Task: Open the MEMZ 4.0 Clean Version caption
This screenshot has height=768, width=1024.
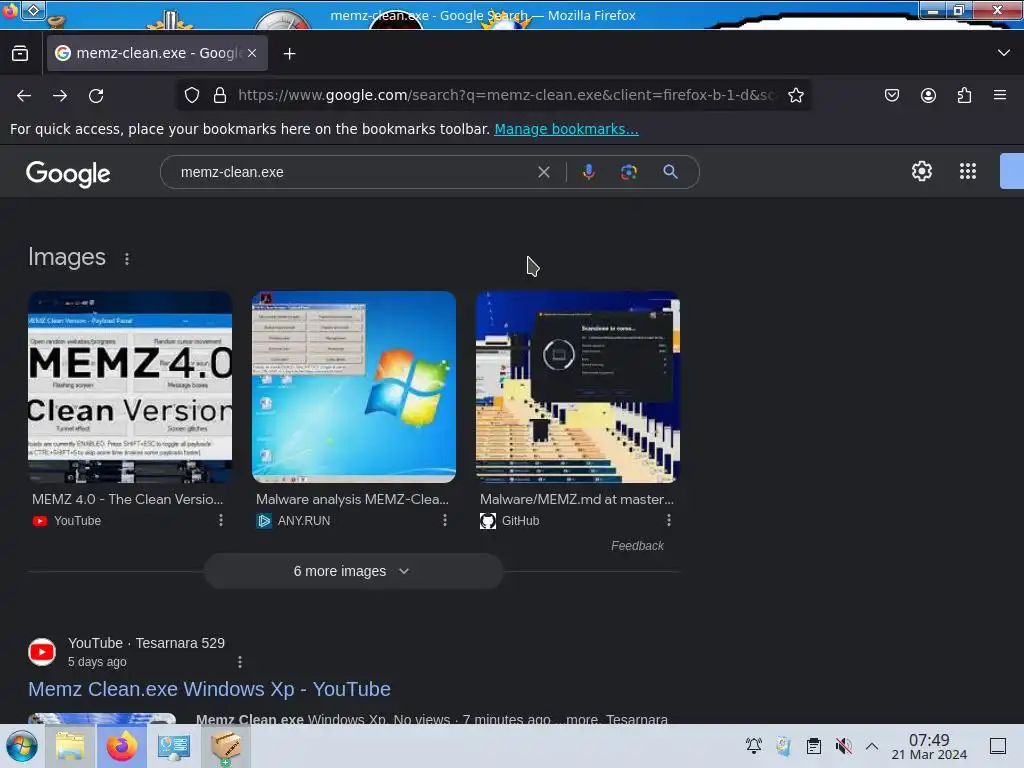Action: coord(127,499)
